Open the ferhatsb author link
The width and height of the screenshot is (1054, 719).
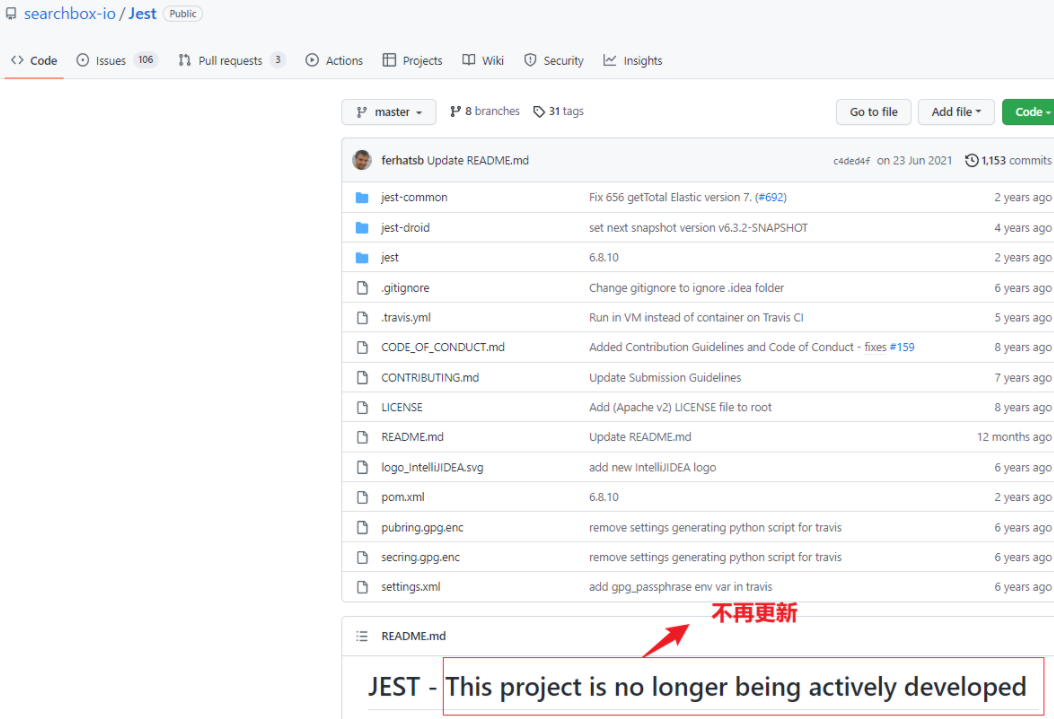click(x=402, y=160)
